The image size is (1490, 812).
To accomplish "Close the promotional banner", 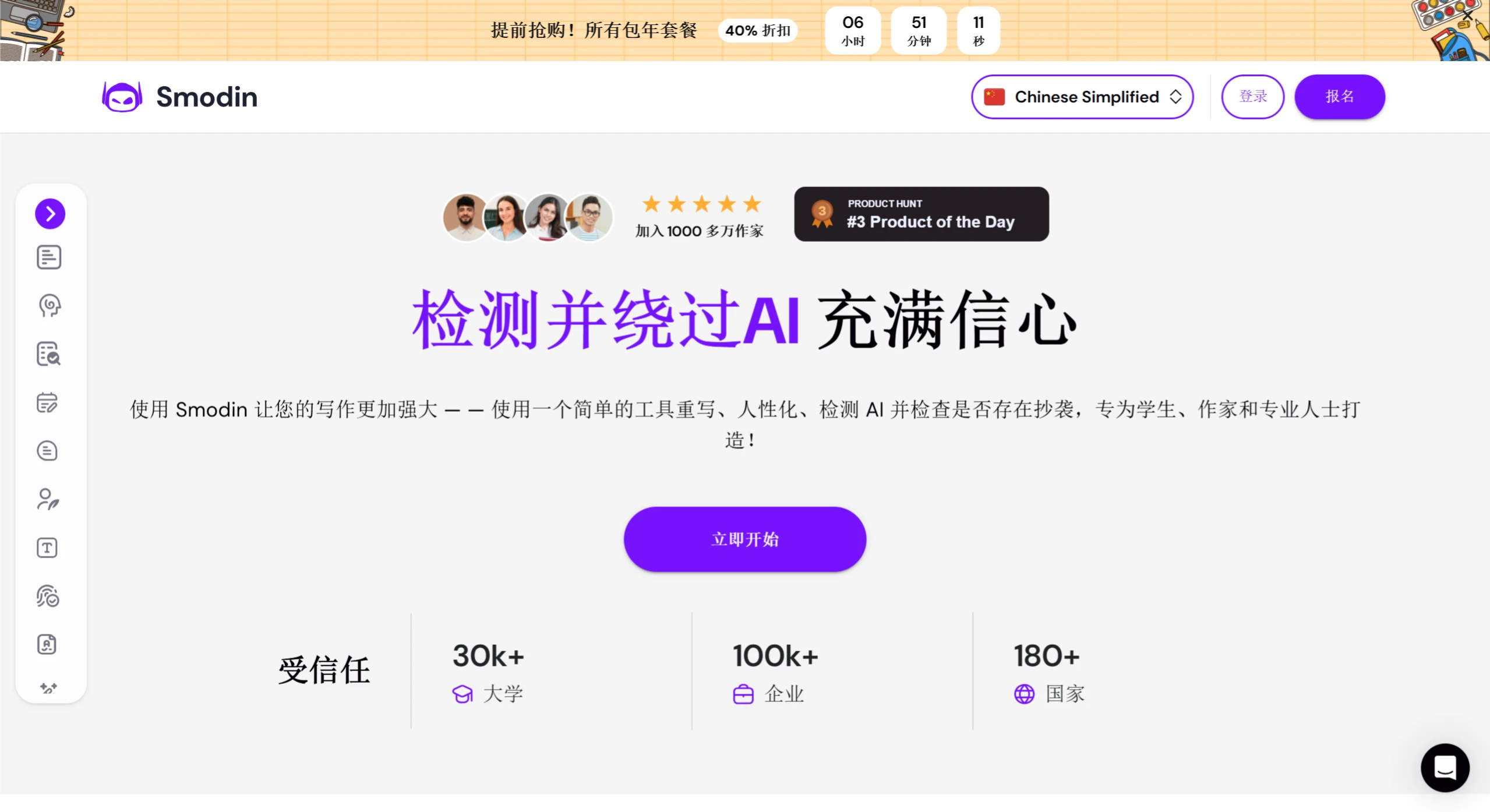I will pos(1468,15).
